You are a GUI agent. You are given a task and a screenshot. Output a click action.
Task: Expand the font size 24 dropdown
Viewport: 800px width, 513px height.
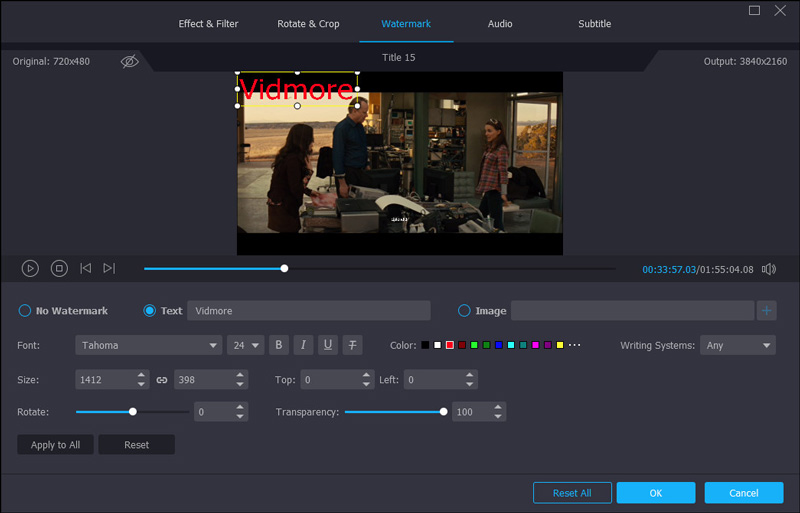245,345
